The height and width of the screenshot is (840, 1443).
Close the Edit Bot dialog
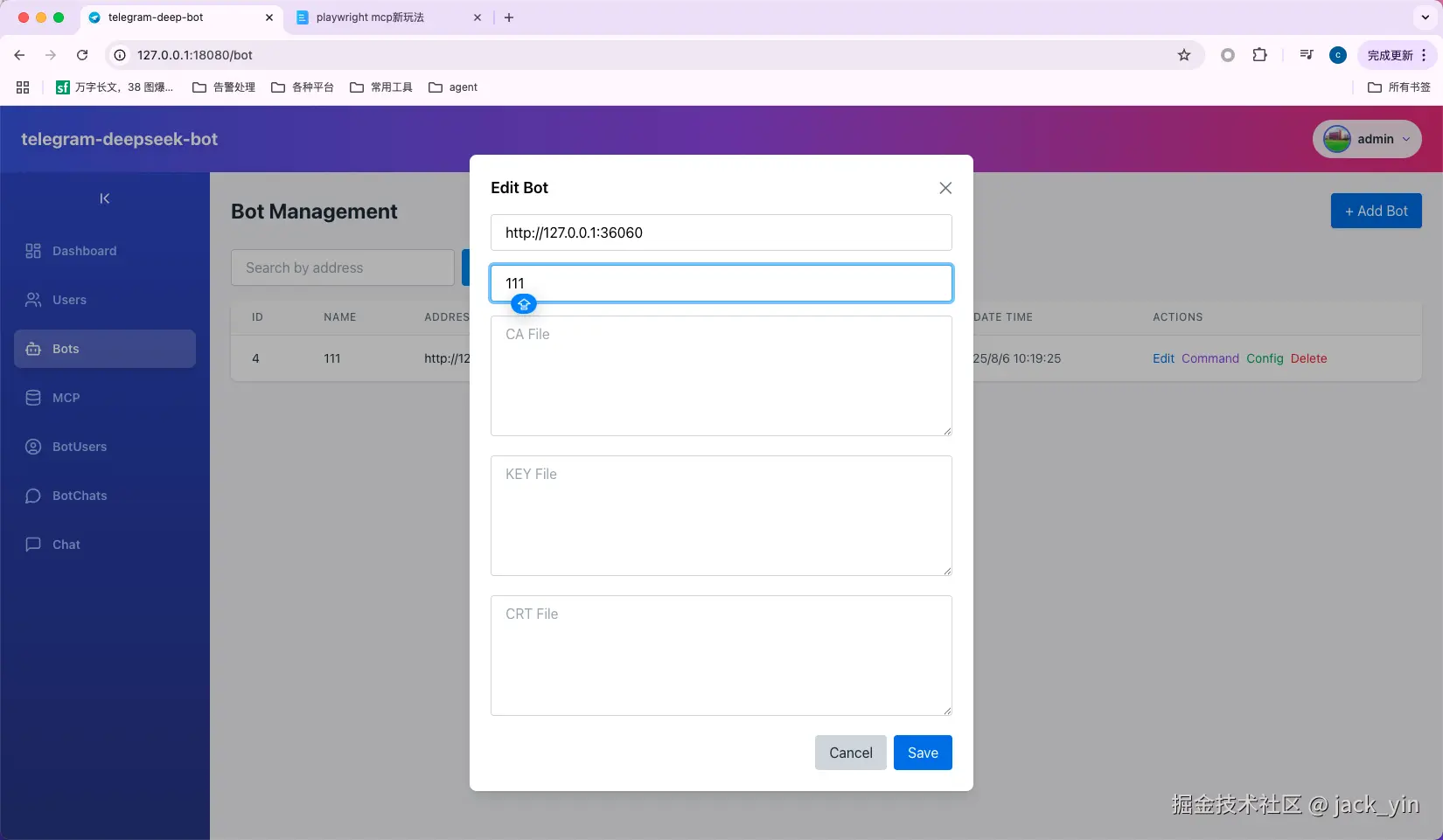tap(945, 188)
